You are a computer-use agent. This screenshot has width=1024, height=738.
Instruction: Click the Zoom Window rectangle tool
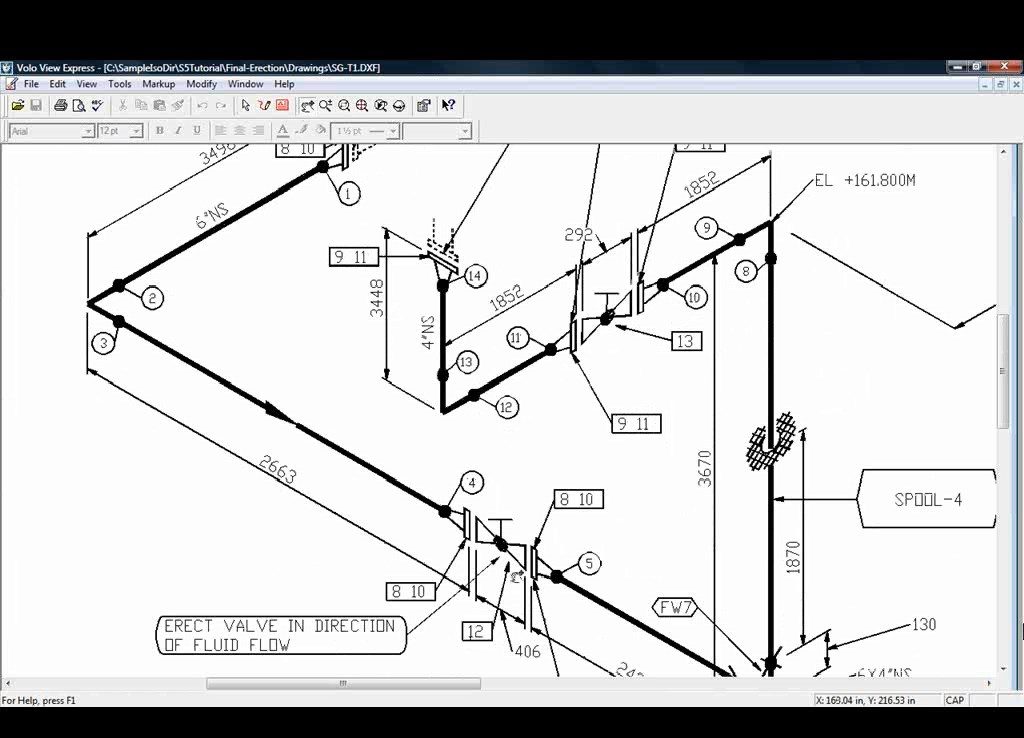pos(344,105)
